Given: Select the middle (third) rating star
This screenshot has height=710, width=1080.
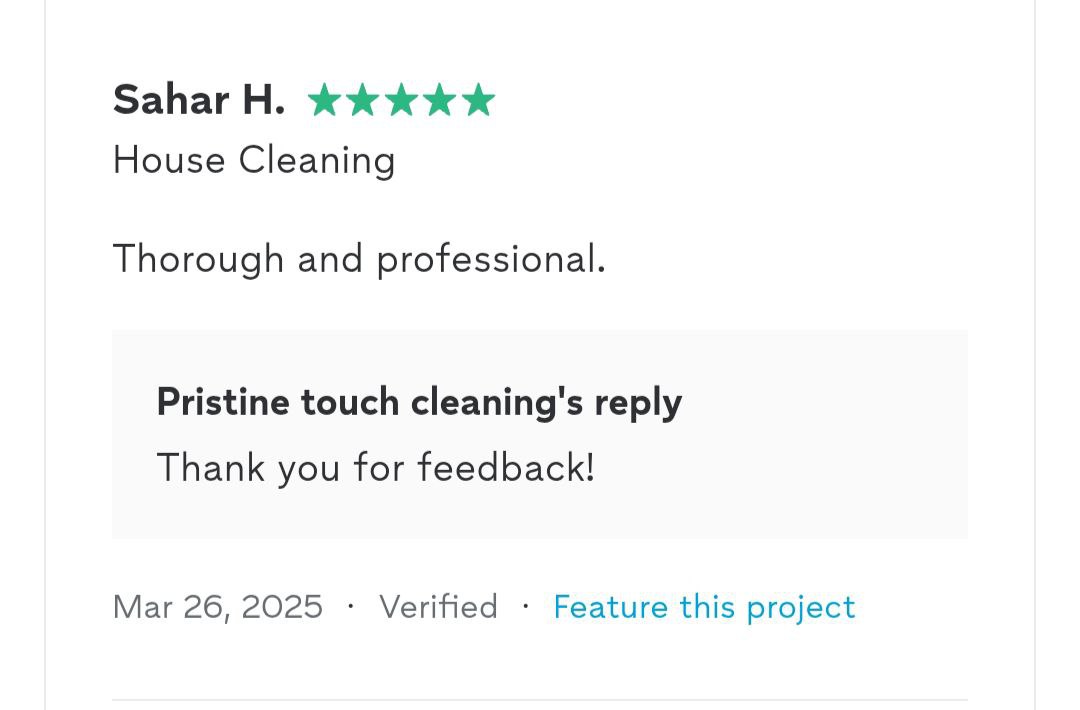Looking at the screenshot, I should 401,101.
